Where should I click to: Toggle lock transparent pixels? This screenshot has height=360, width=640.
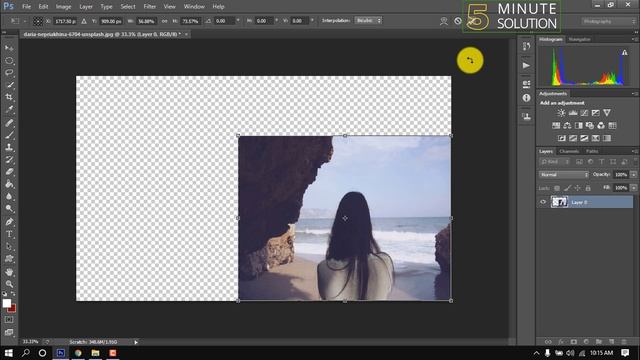click(557, 188)
